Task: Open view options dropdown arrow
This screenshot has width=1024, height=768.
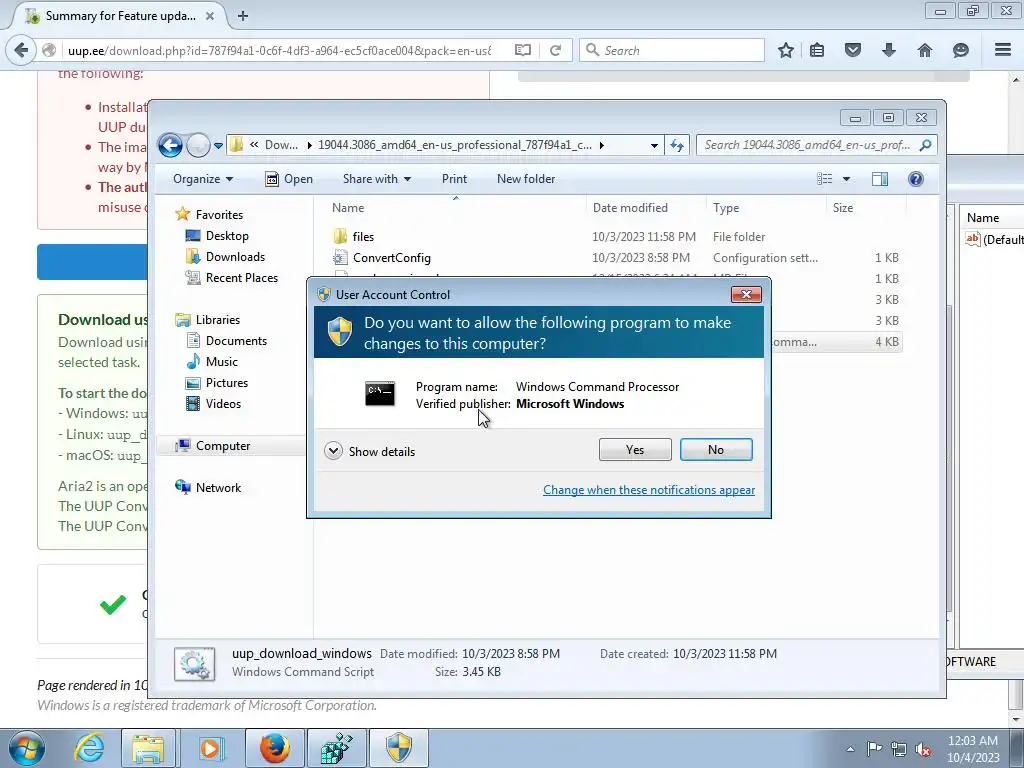Action: click(846, 179)
